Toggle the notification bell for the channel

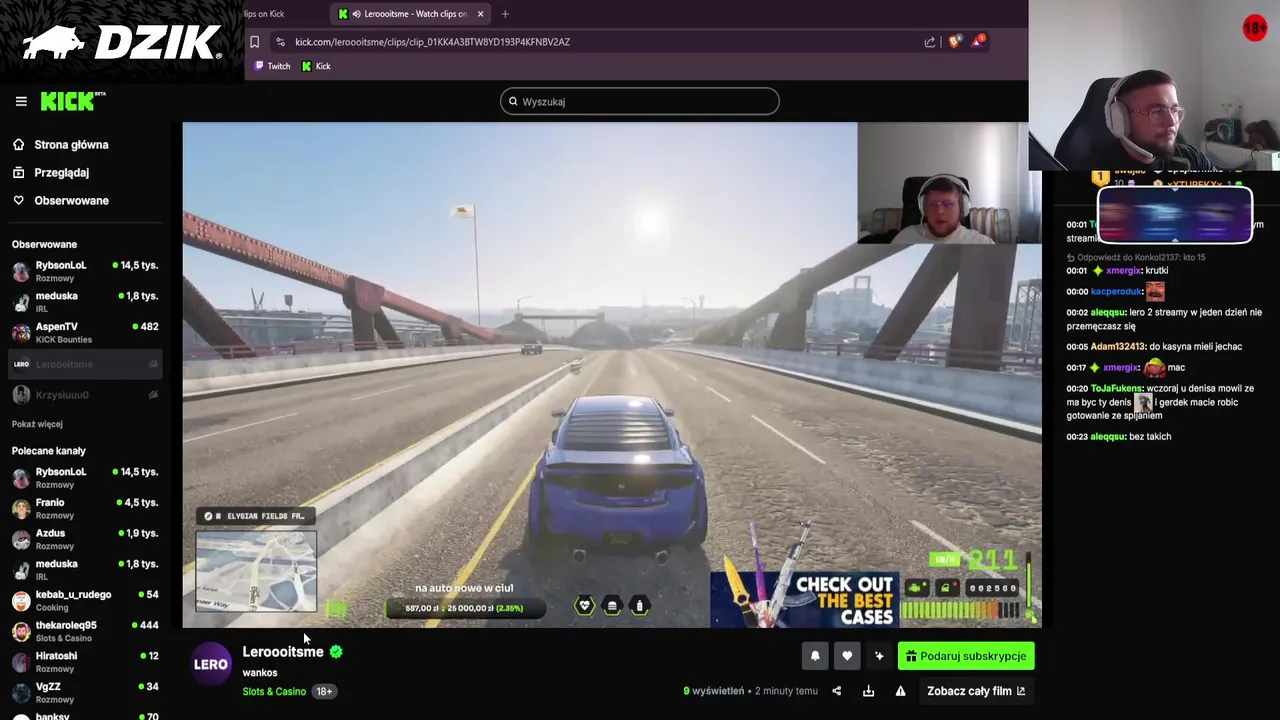click(x=815, y=656)
